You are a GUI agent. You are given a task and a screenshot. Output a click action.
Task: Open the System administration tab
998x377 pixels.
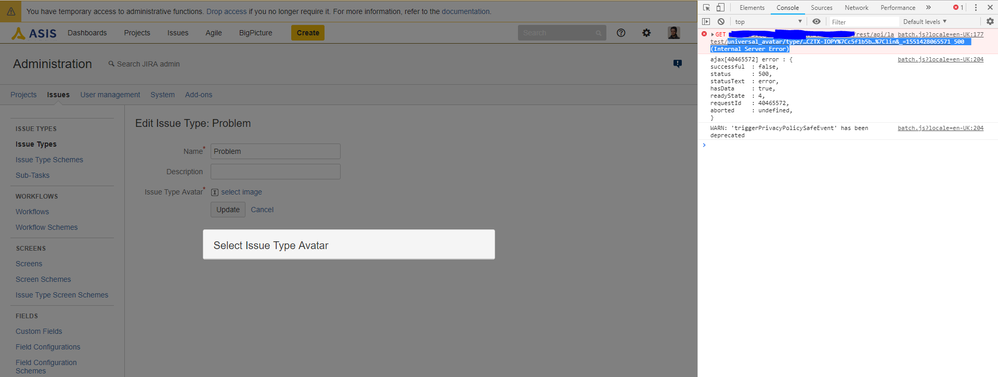[162, 95]
